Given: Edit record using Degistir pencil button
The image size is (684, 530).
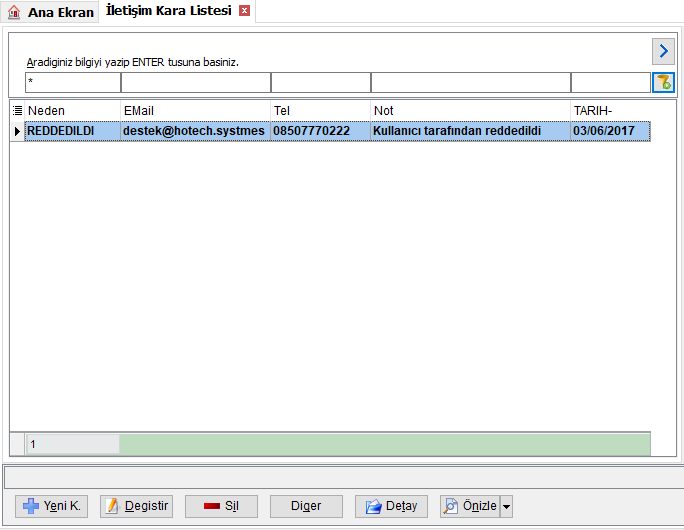Looking at the screenshot, I should pyautogui.click(x=137, y=506).
